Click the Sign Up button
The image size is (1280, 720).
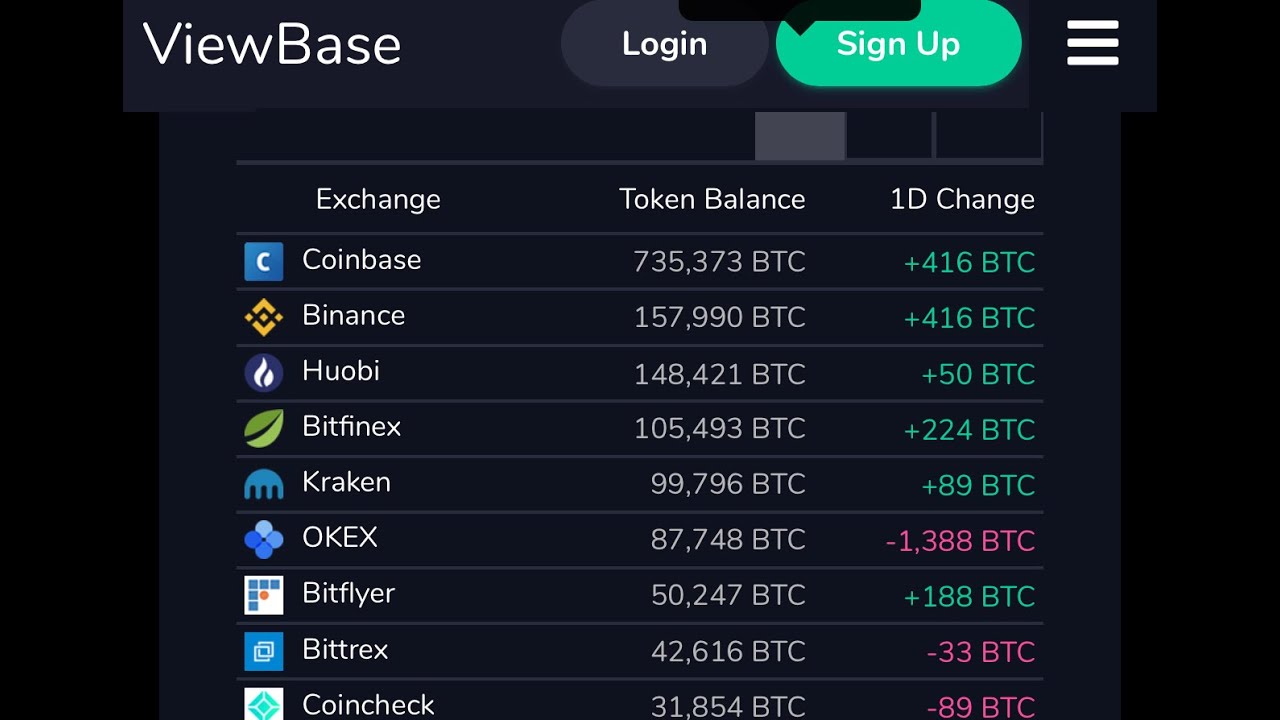click(x=897, y=44)
